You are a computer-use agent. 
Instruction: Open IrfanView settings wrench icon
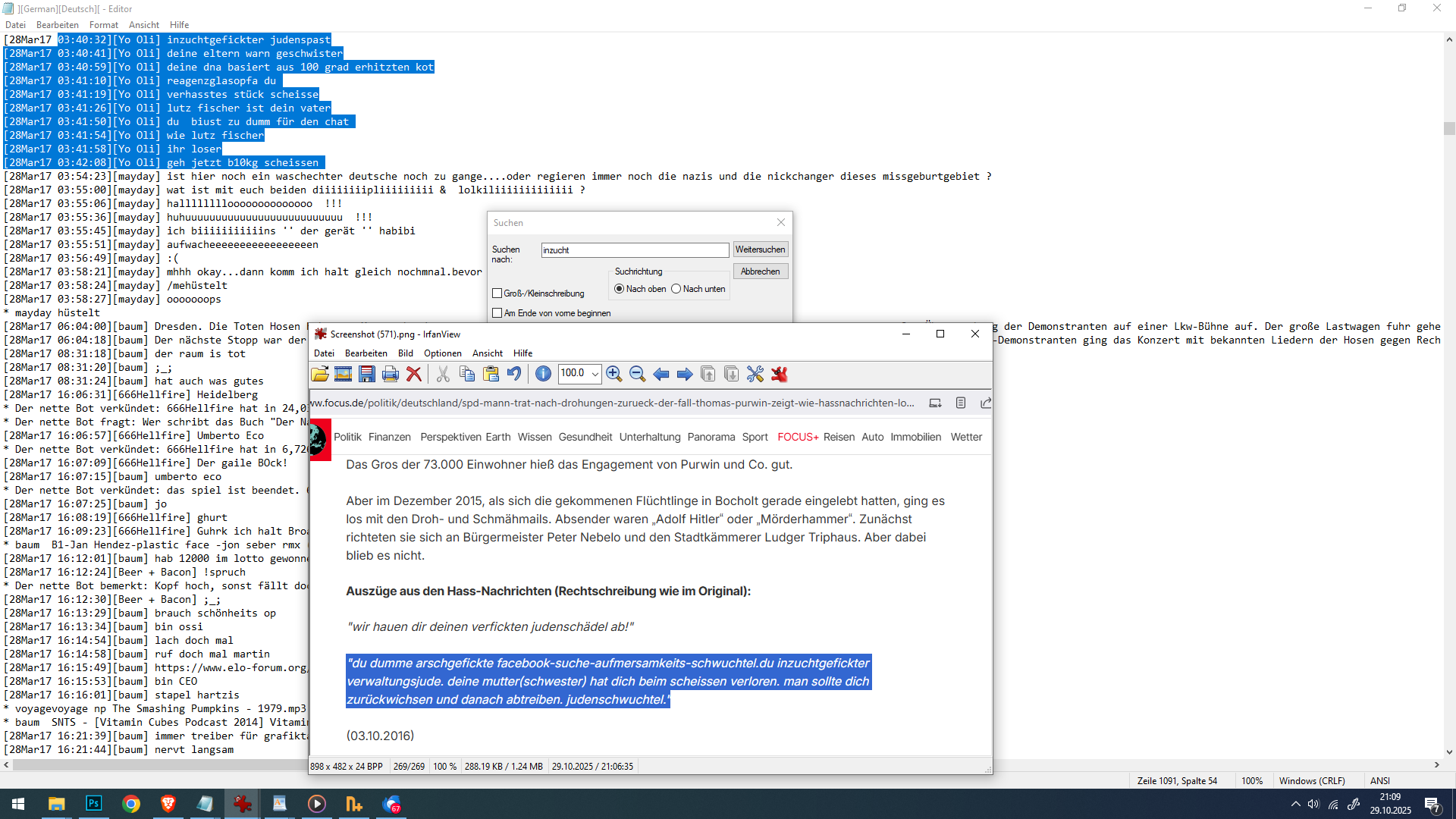coord(755,374)
